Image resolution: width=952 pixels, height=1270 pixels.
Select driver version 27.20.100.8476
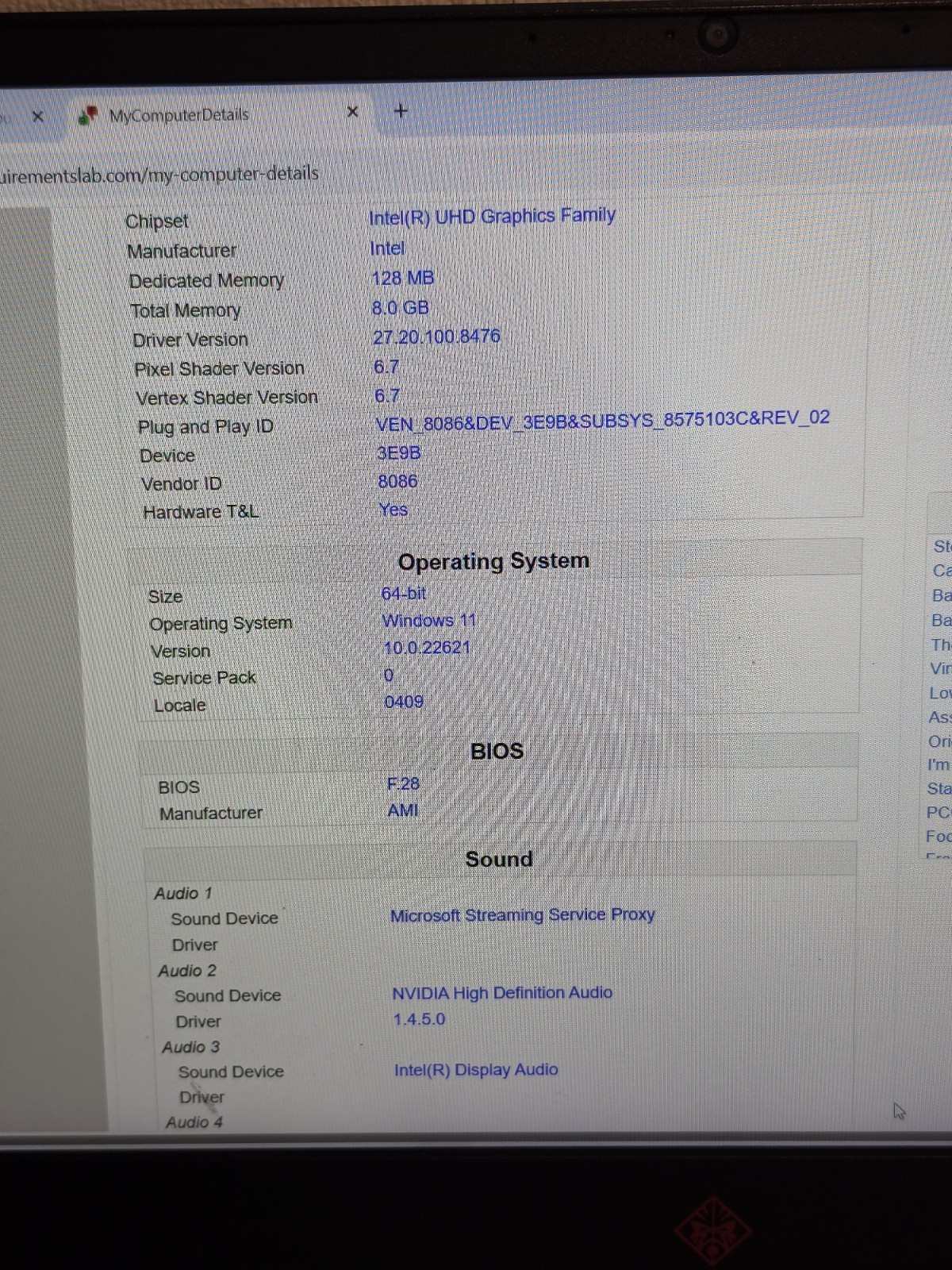tap(437, 337)
